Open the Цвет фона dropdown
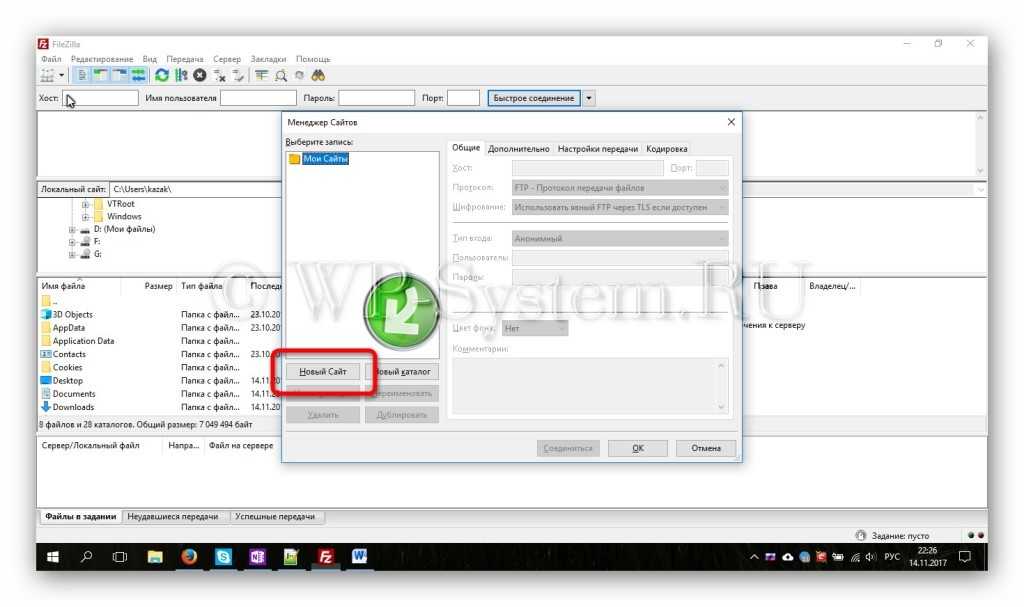Image resolution: width=1024 pixels, height=607 pixels. (535, 328)
